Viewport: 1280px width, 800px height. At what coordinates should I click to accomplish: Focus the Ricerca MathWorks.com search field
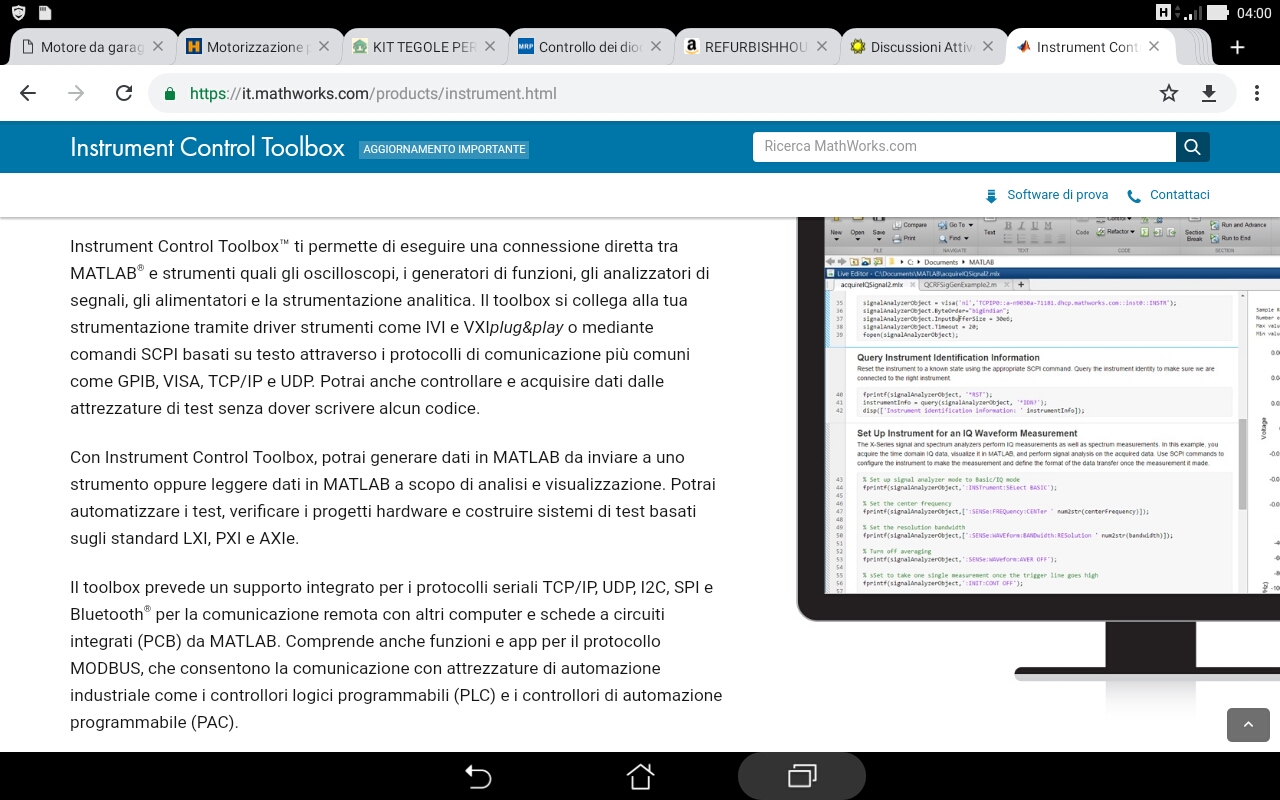964,146
